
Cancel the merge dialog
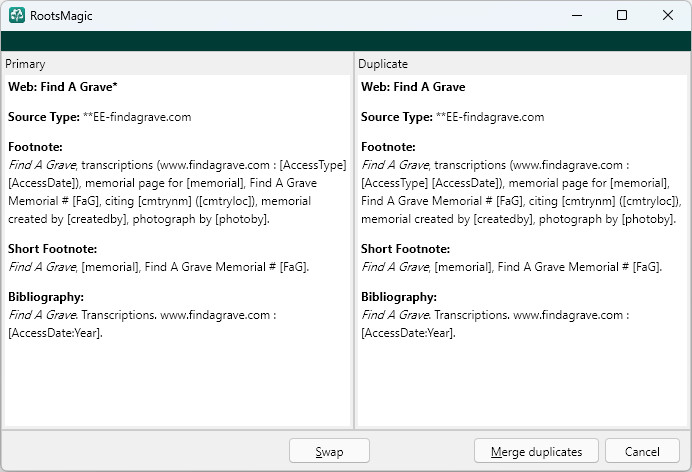point(642,451)
